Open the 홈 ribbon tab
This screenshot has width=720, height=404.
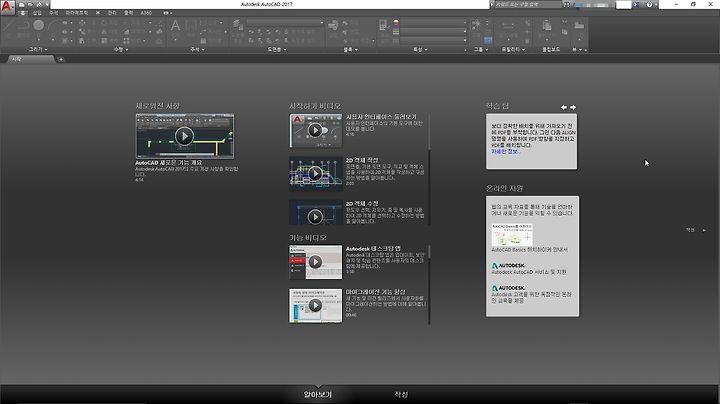(x=22, y=13)
